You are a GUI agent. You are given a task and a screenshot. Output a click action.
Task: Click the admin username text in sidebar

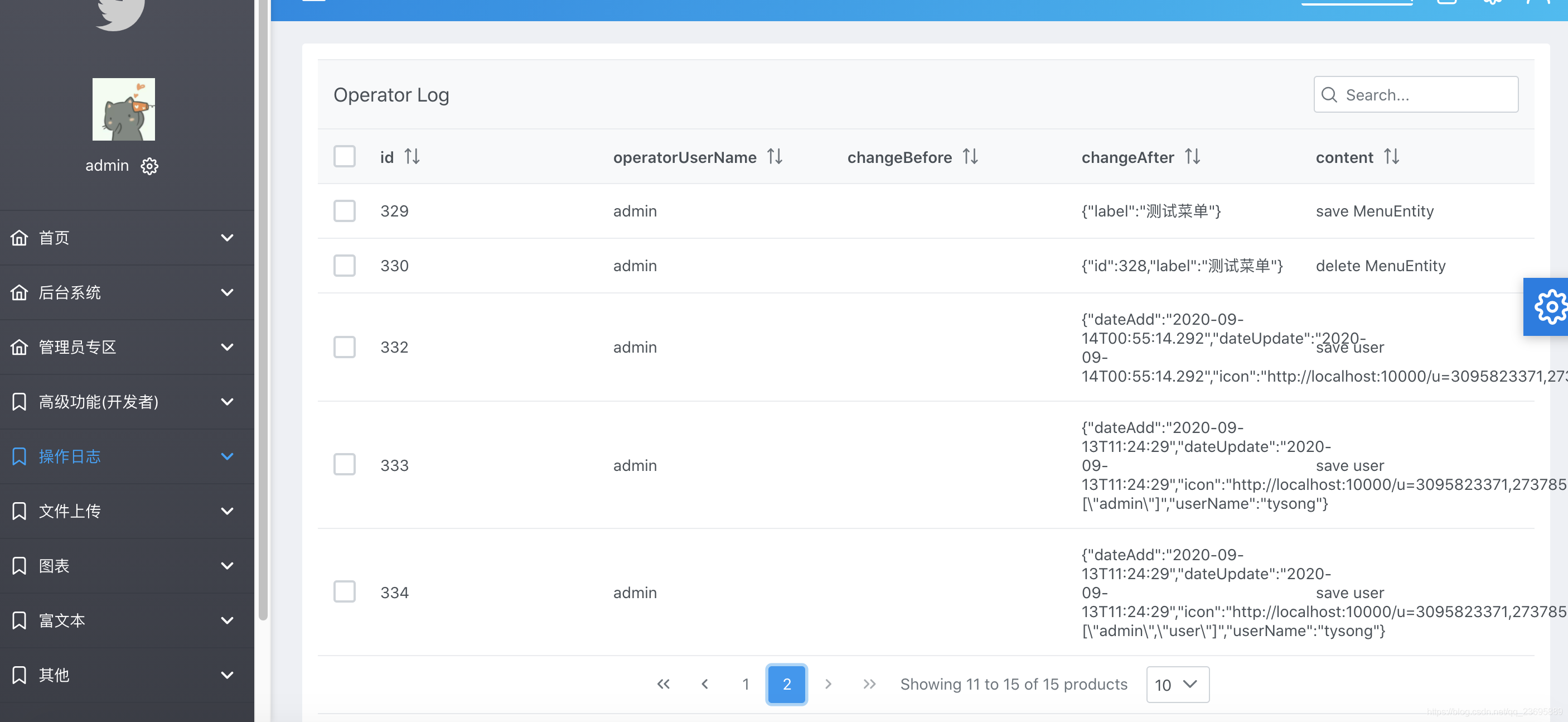pos(107,165)
